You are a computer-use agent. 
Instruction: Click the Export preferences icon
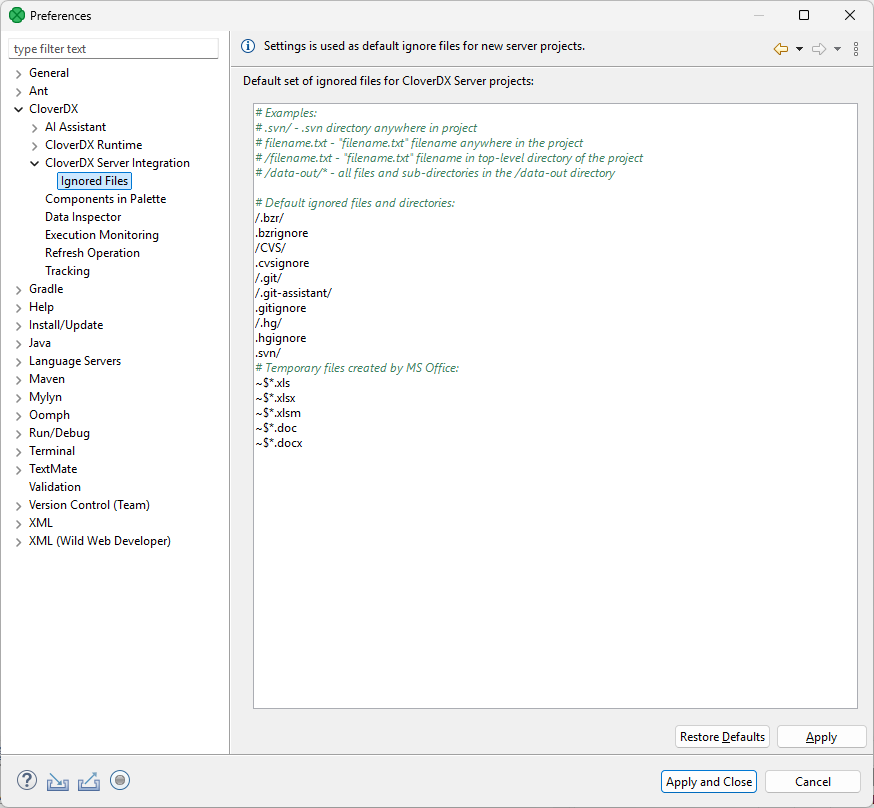(89, 781)
